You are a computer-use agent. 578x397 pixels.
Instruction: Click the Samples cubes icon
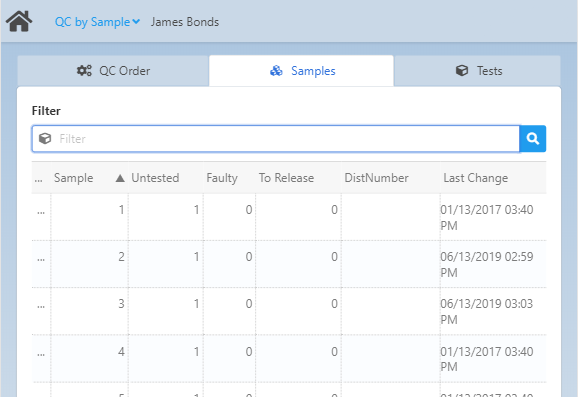(276, 70)
